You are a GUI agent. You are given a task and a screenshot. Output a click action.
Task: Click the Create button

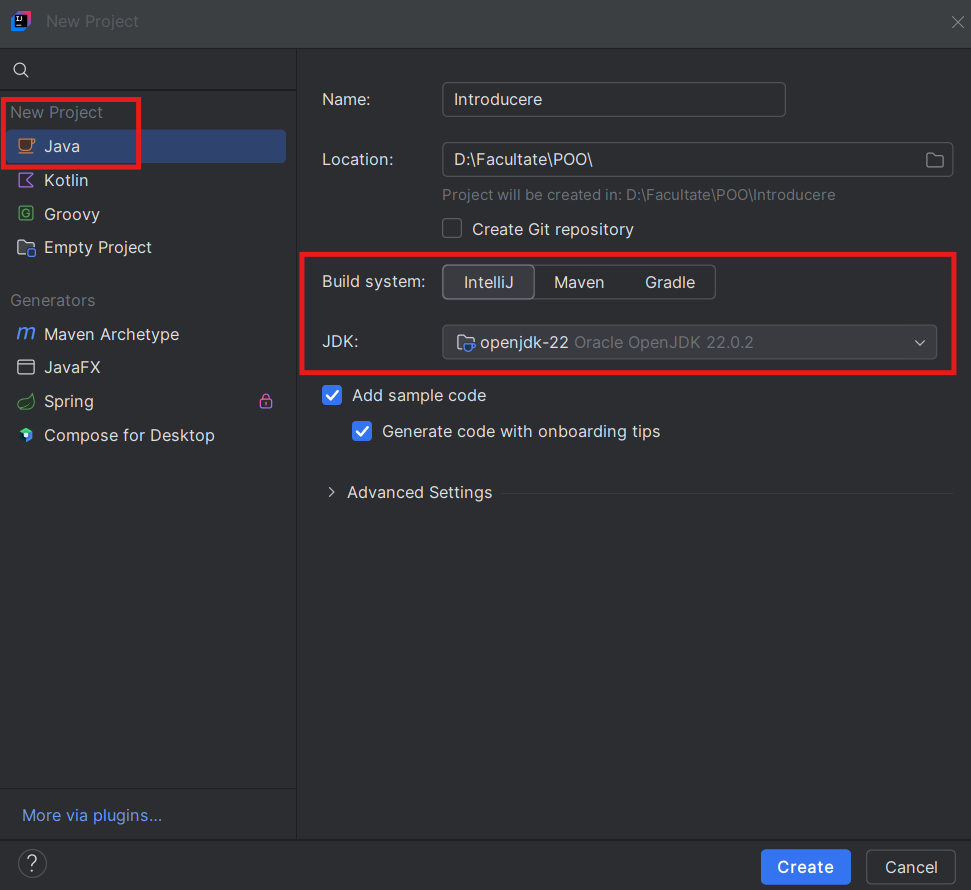coord(805,866)
